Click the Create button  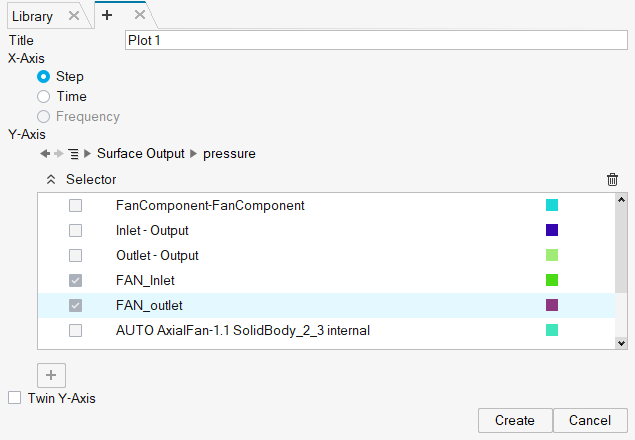pos(515,420)
